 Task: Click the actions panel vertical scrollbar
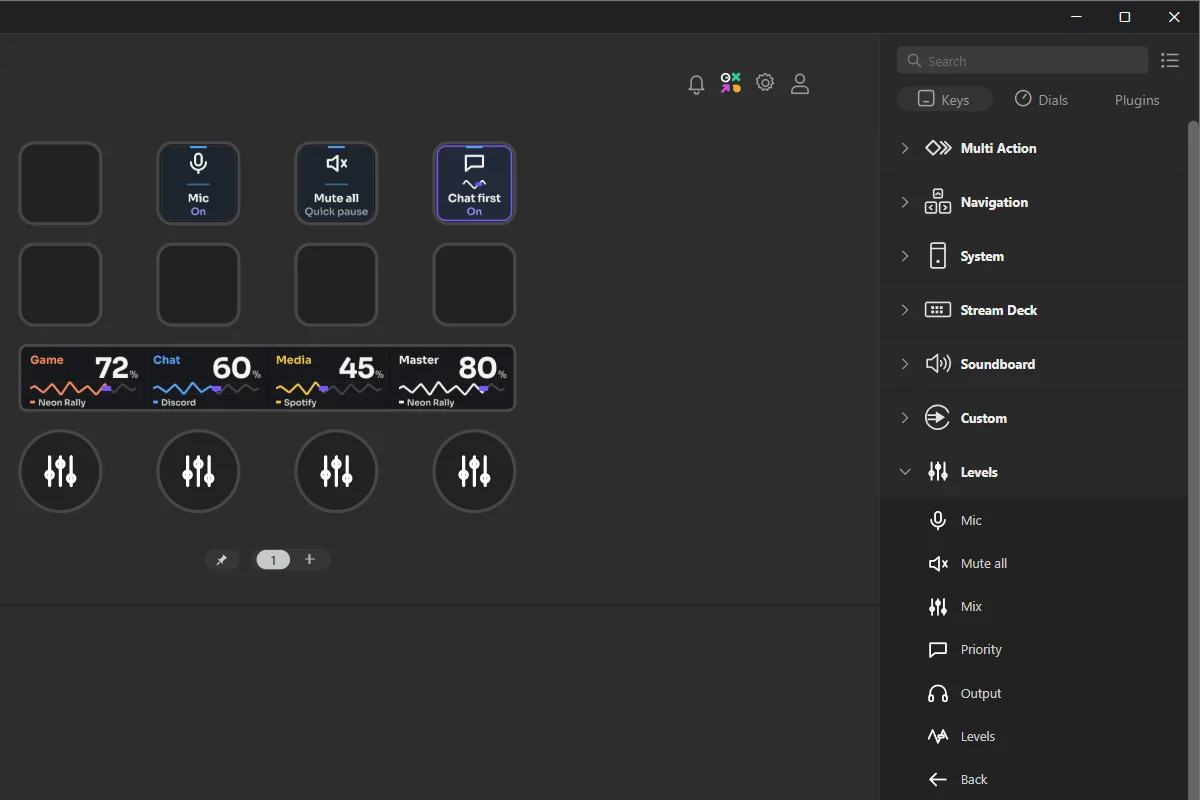1193,460
